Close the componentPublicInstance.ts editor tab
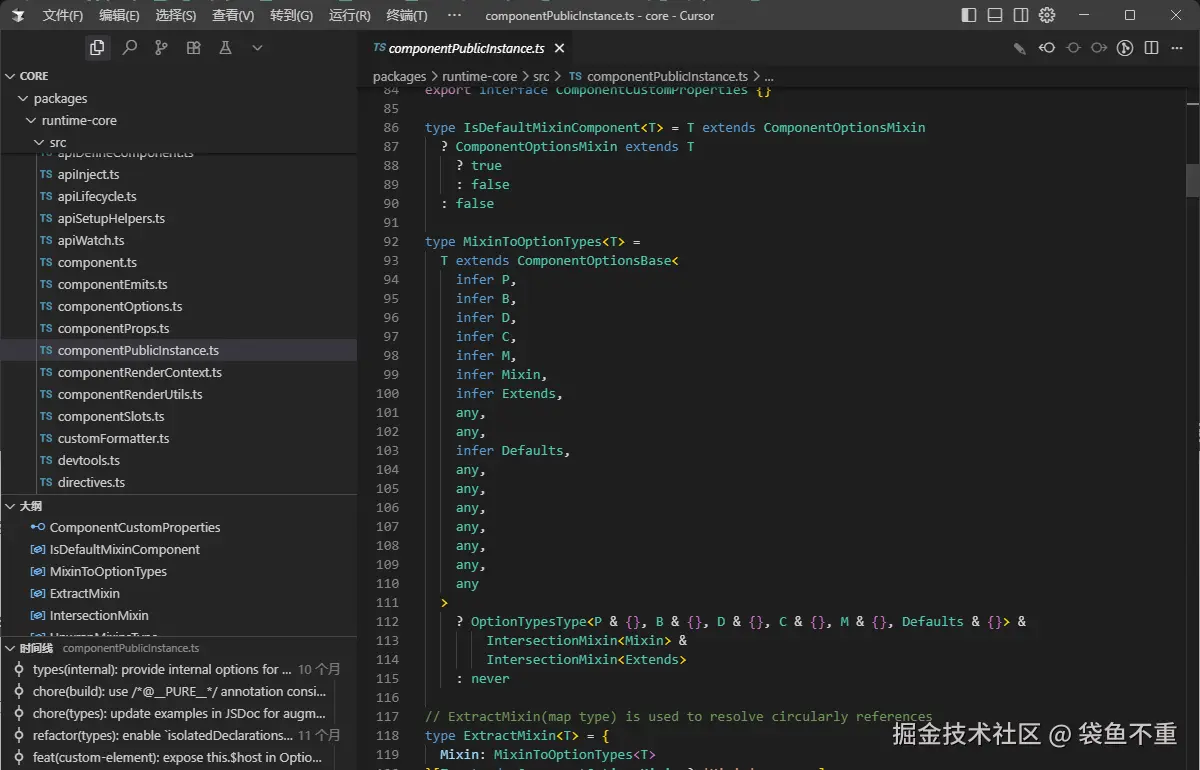This screenshot has height=770, width=1200. pyautogui.click(x=559, y=48)
